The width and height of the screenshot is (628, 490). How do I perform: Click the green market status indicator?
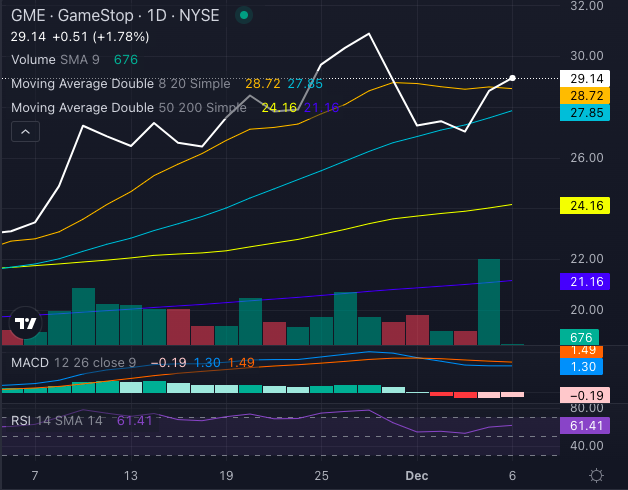[245, 16]
